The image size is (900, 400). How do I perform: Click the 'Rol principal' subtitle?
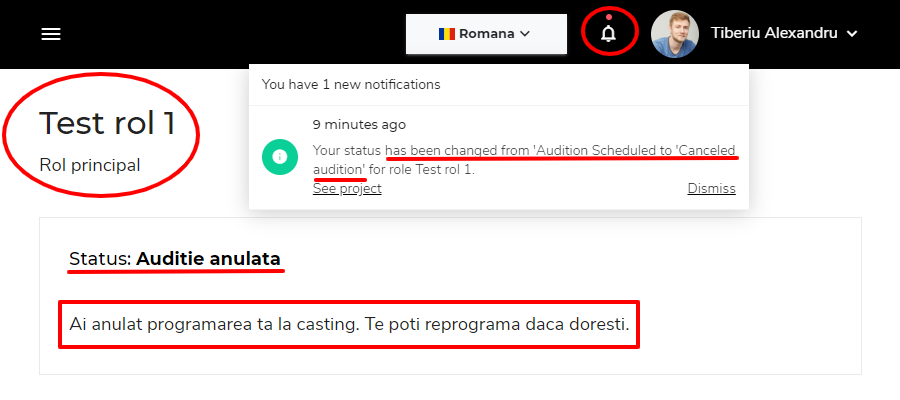point(90,164)
